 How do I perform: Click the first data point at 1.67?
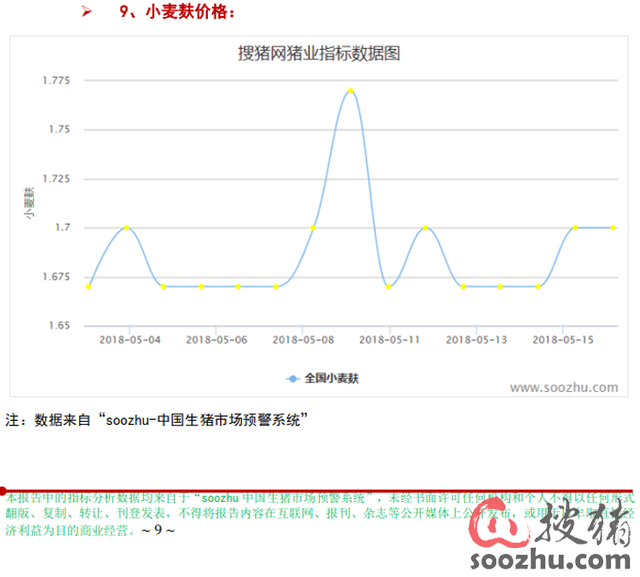point(88,286)
